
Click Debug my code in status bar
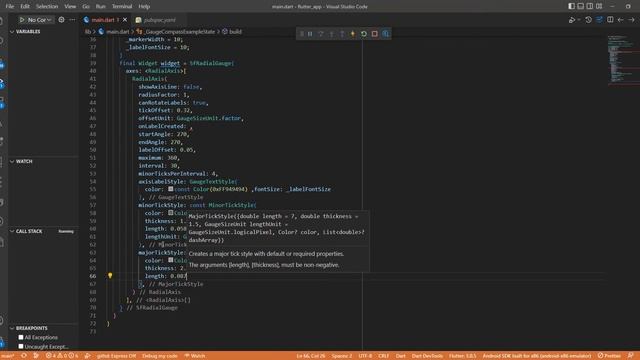click(160, 356)
